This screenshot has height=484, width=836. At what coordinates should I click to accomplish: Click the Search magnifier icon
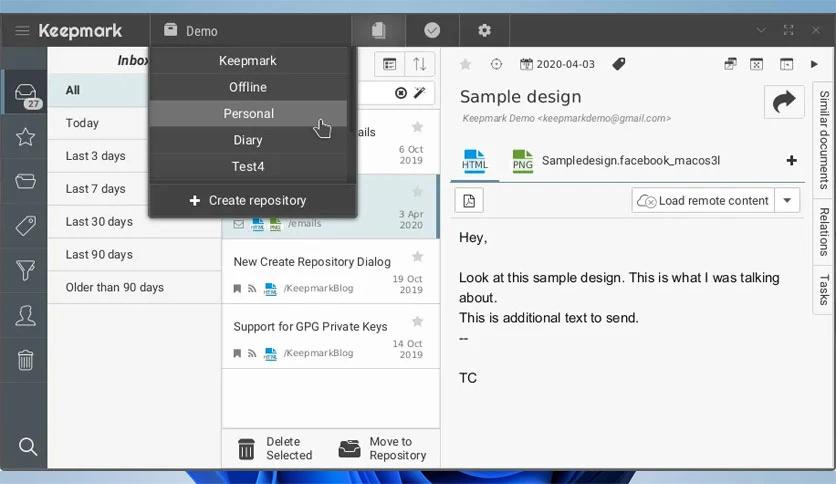[x=27, y=447]
